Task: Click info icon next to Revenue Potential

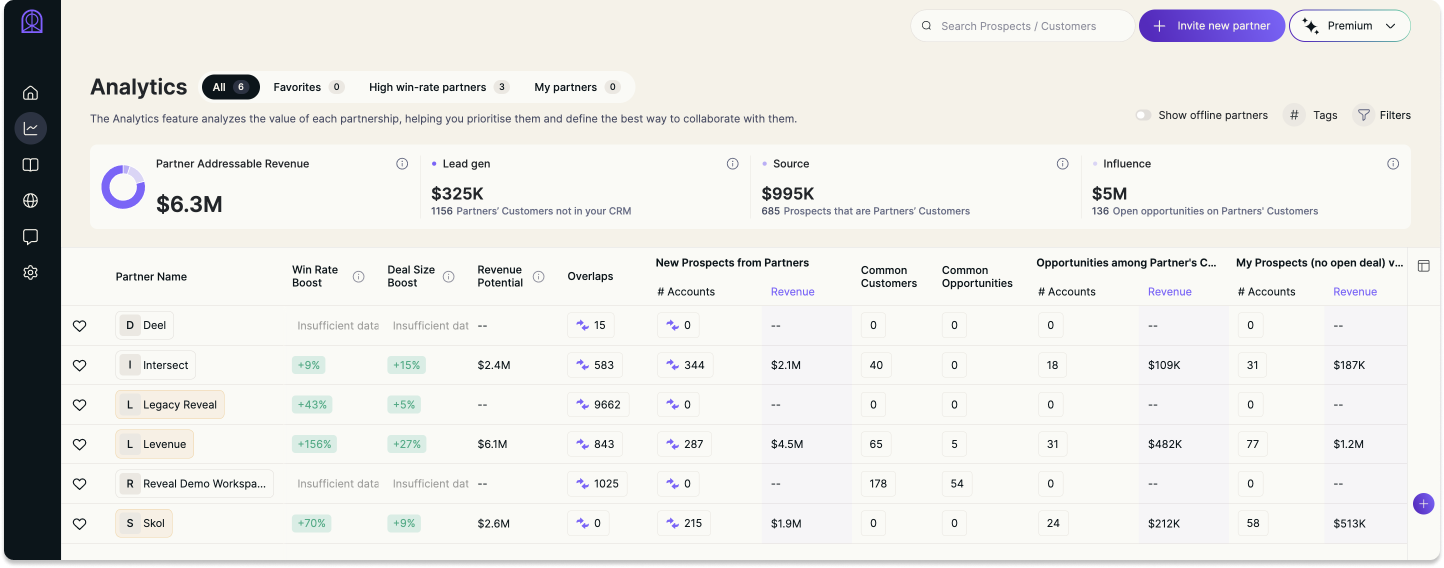Action: (x=539, y=277)
